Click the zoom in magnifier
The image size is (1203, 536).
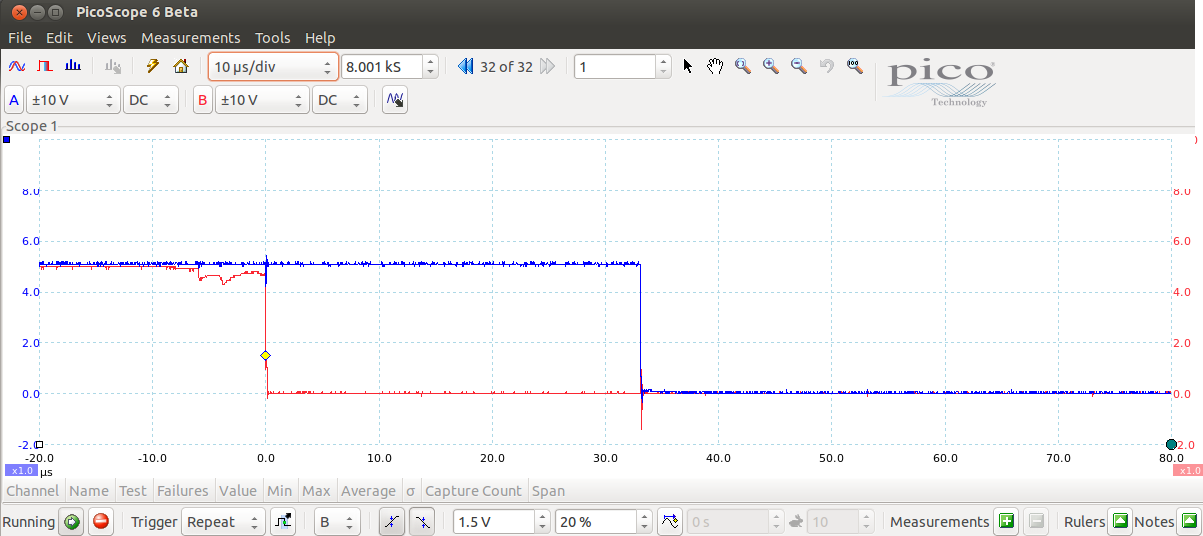click(771, 67)
